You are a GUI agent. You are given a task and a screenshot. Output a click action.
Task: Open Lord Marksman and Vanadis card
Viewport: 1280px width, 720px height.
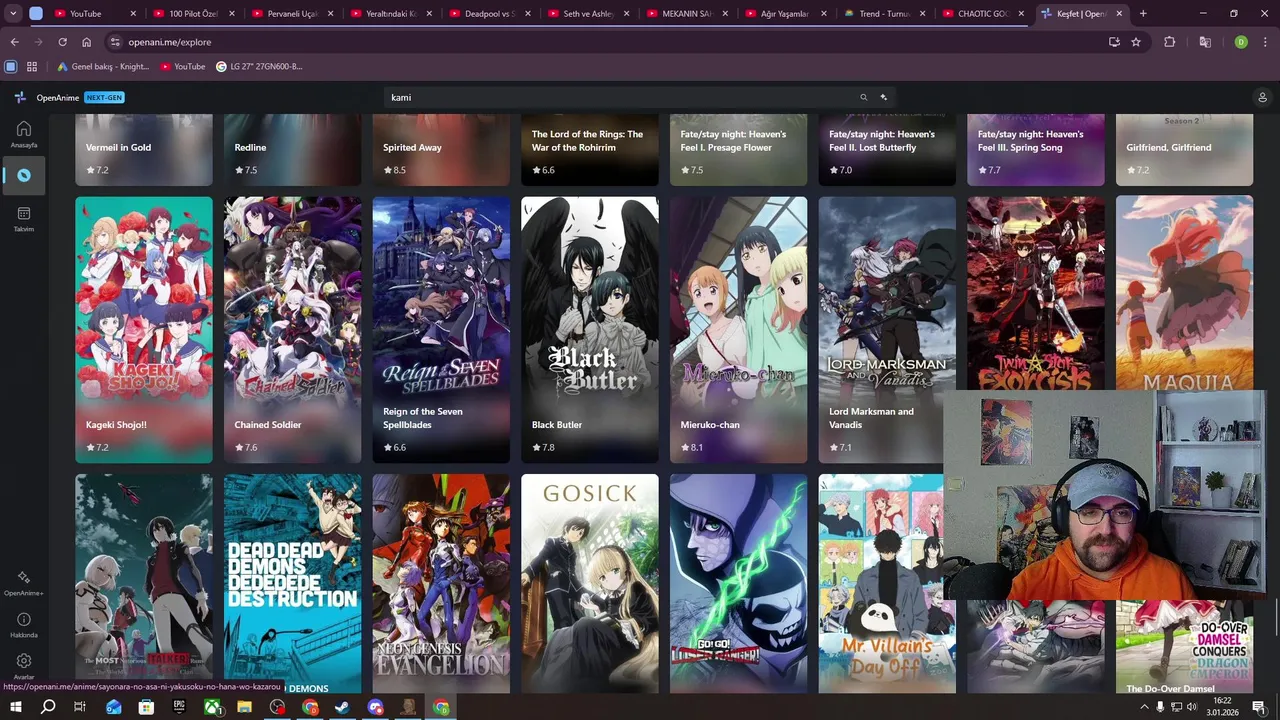(880, 329)
